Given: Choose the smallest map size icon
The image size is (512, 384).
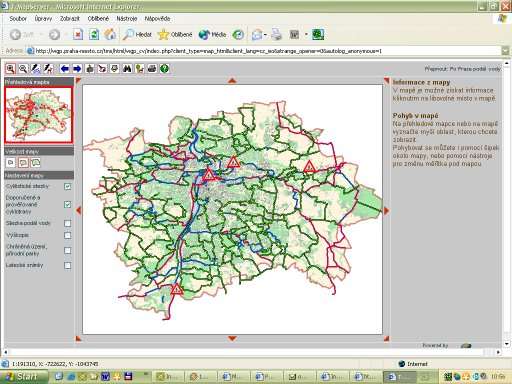Looking at the screenshot, I should coord(11,163).
